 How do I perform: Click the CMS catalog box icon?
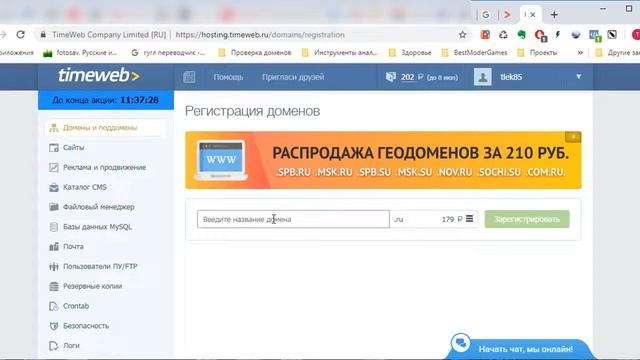[54, 187]
